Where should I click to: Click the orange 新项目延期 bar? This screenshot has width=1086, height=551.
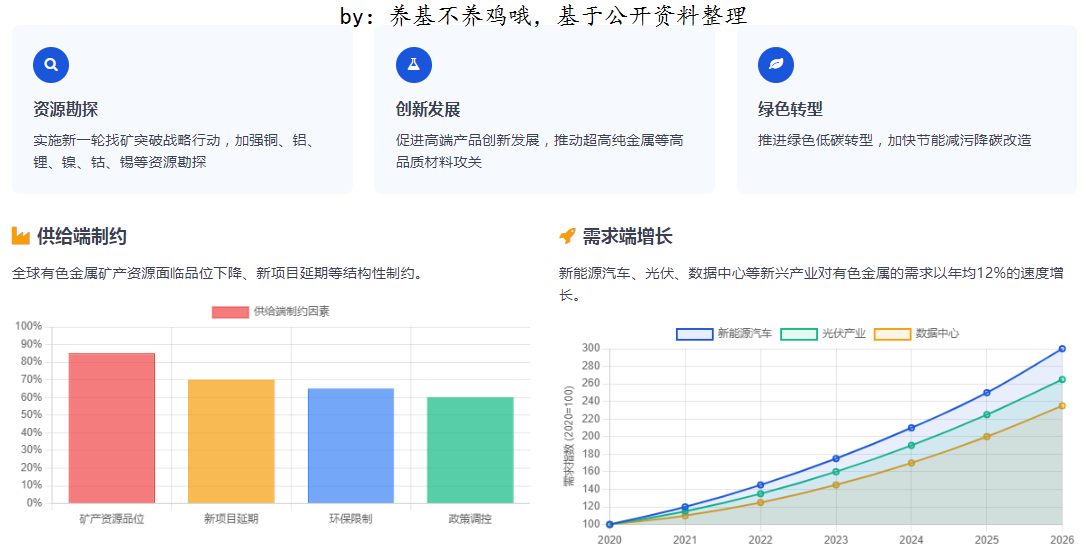click(231, 442)
